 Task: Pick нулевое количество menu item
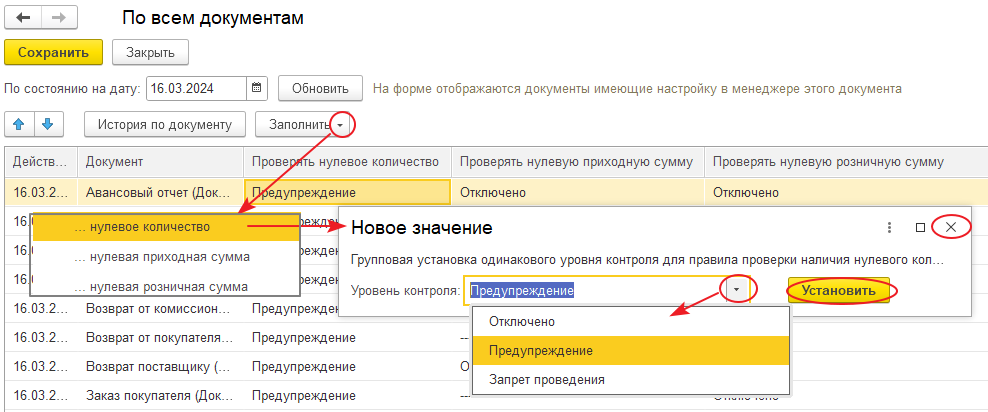[150, 227]
